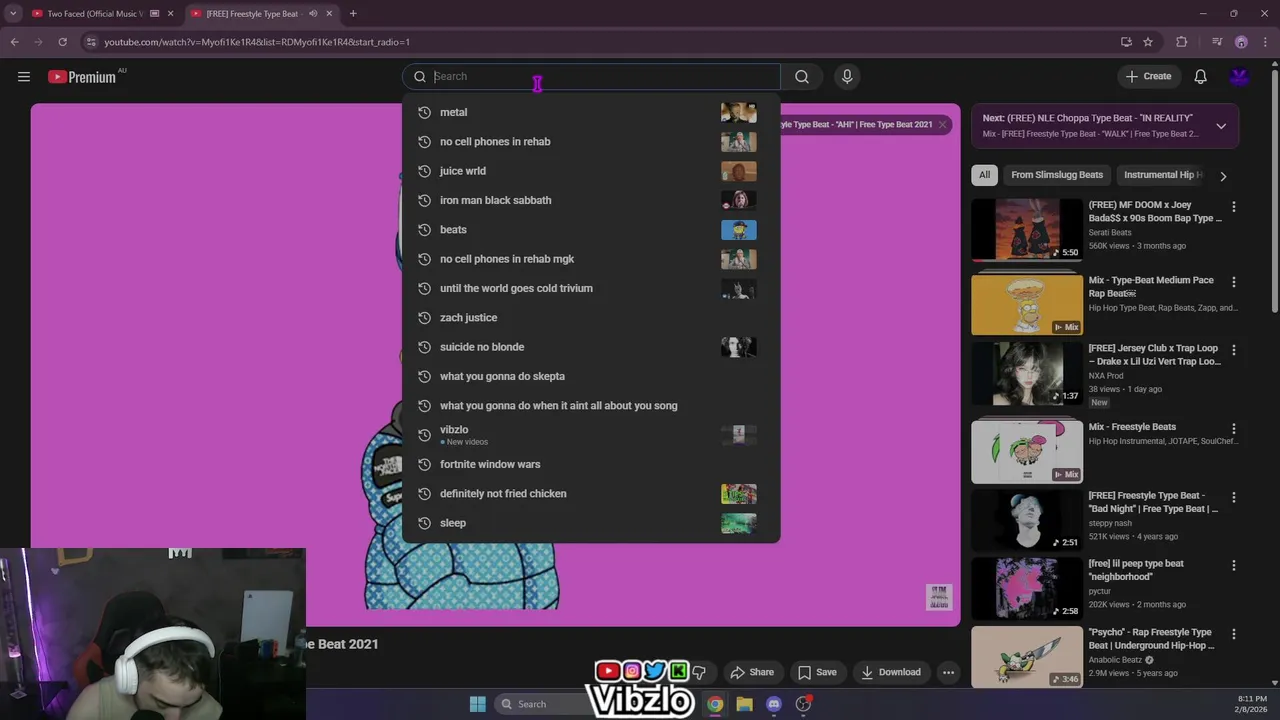Screen dimensions: 1280x720
Task: Pick 'until the world goes cold trivium'
Action: (591, 288)
